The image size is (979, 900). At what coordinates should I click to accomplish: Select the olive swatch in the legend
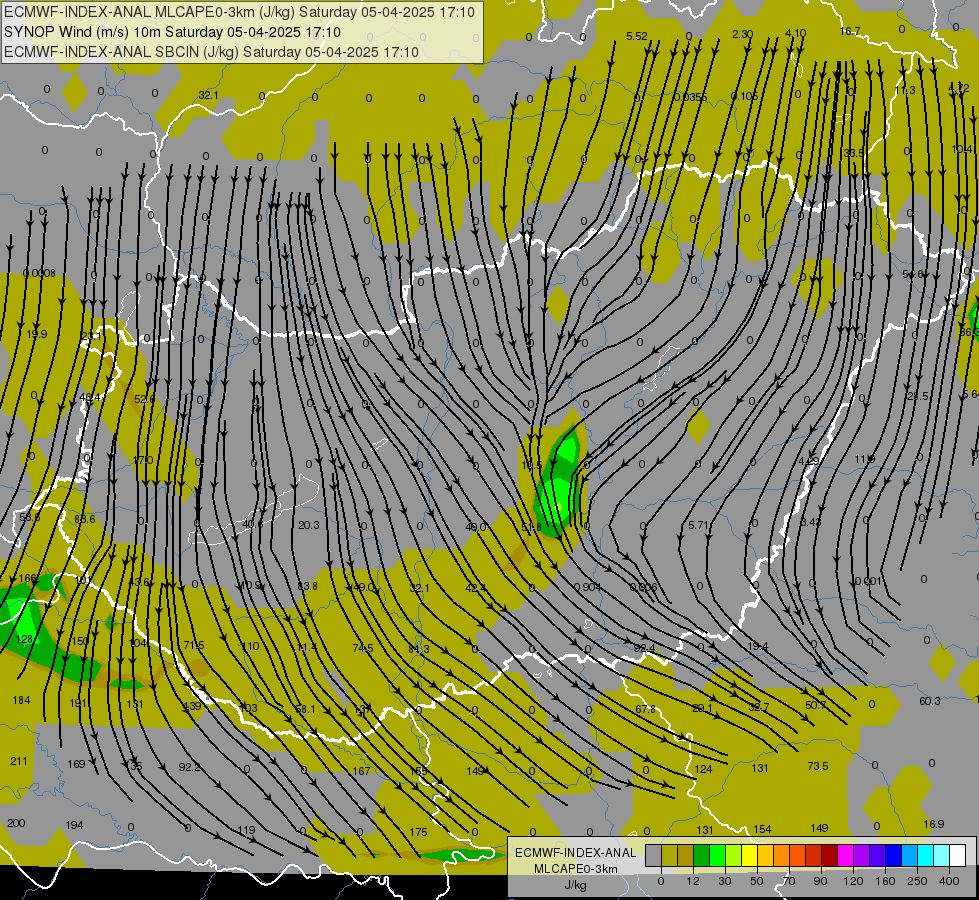(669, 855)
